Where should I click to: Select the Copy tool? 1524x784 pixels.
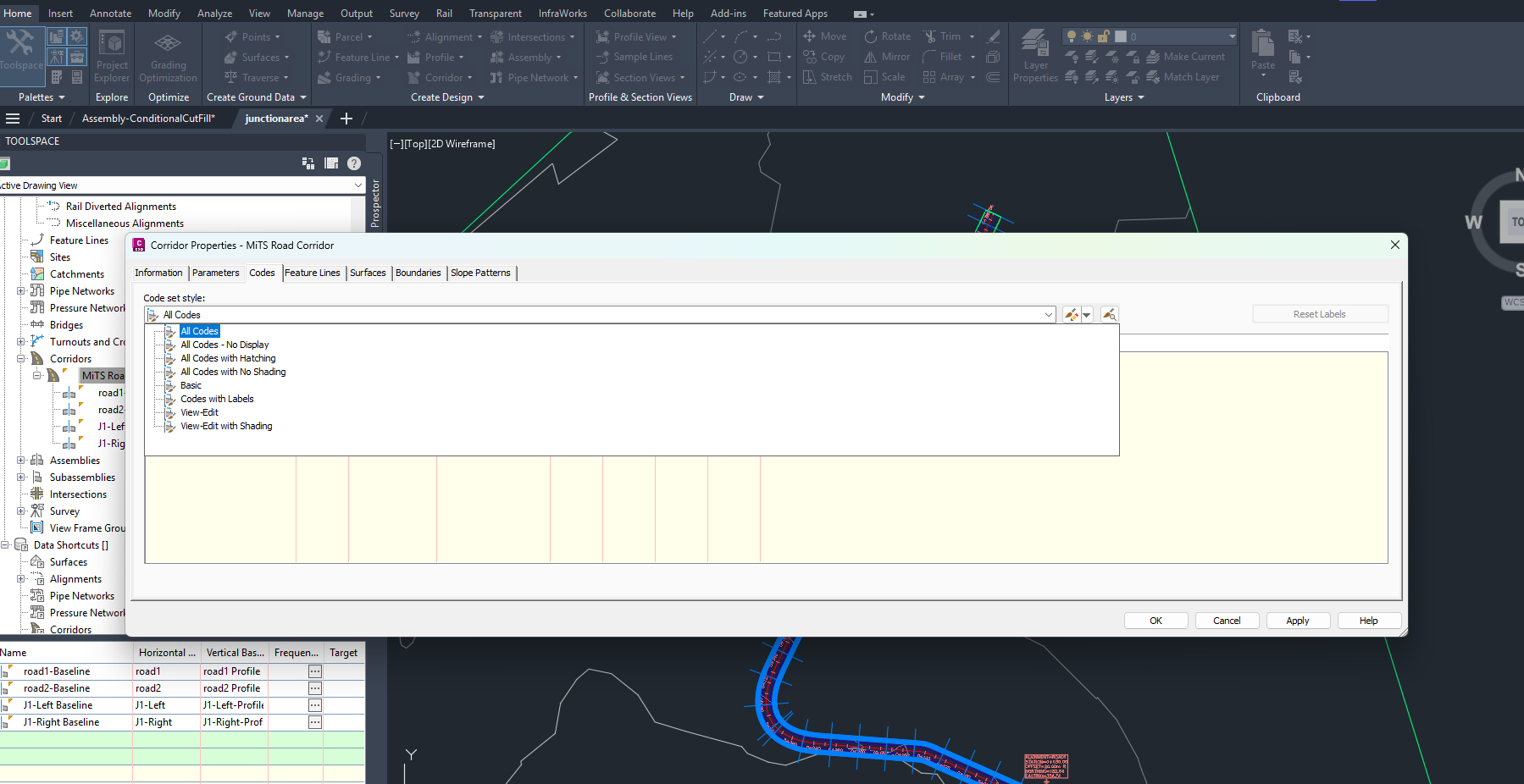pos(823,57)
